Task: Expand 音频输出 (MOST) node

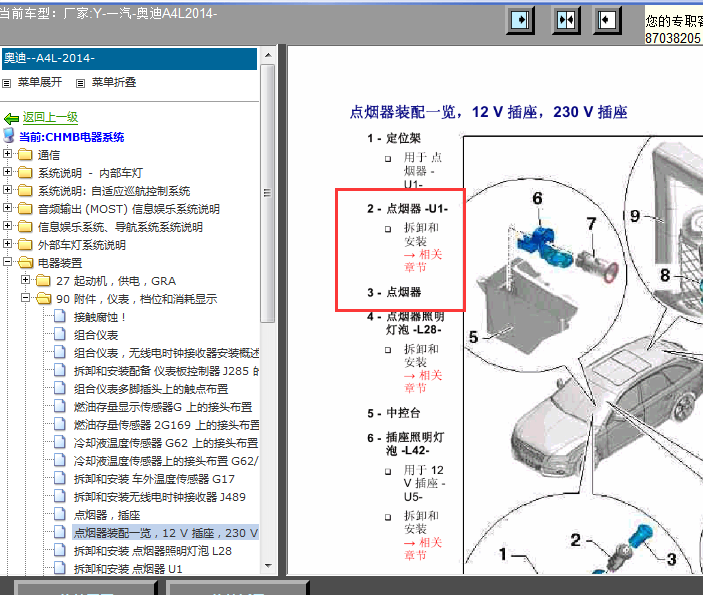Action: point(7,208)
